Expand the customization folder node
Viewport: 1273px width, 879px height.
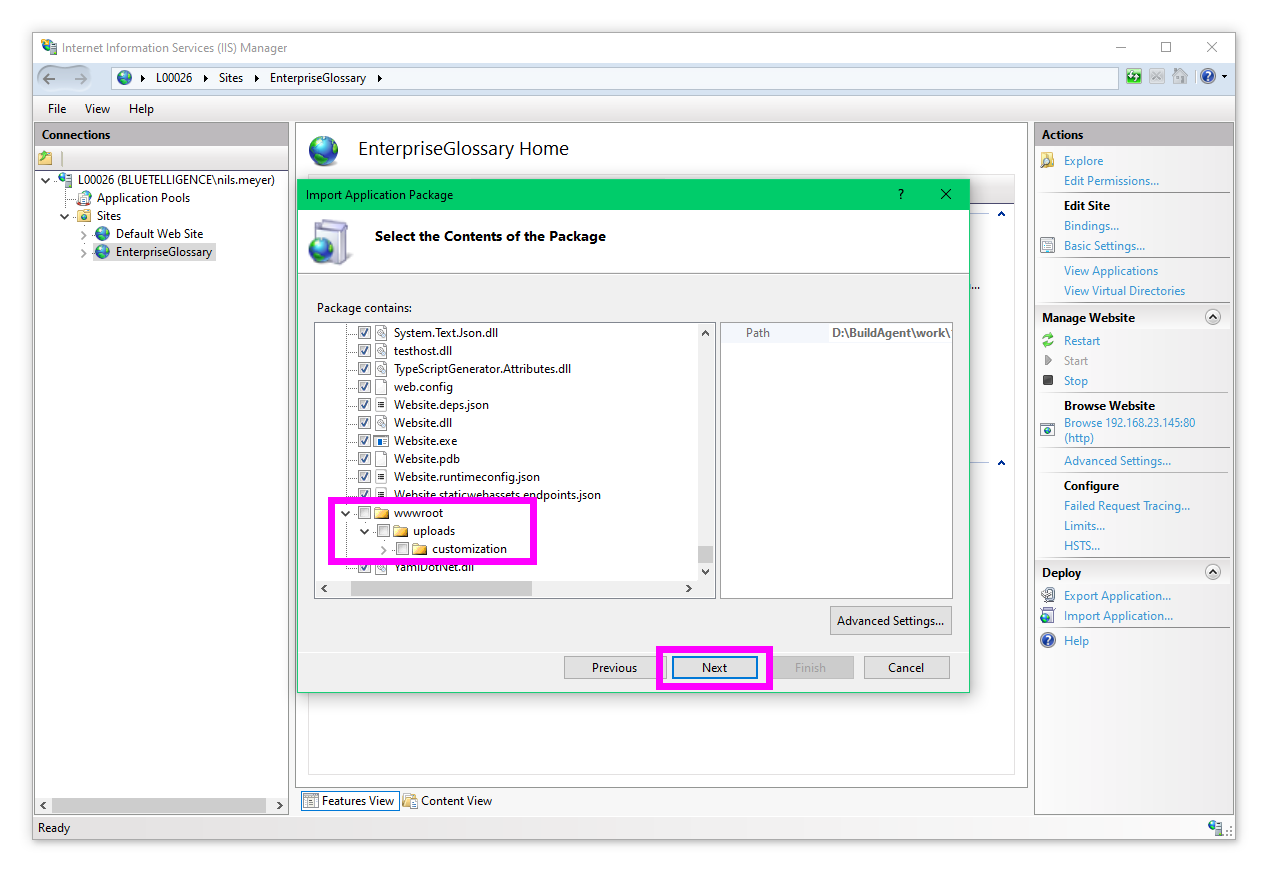[x=384, y=549]
